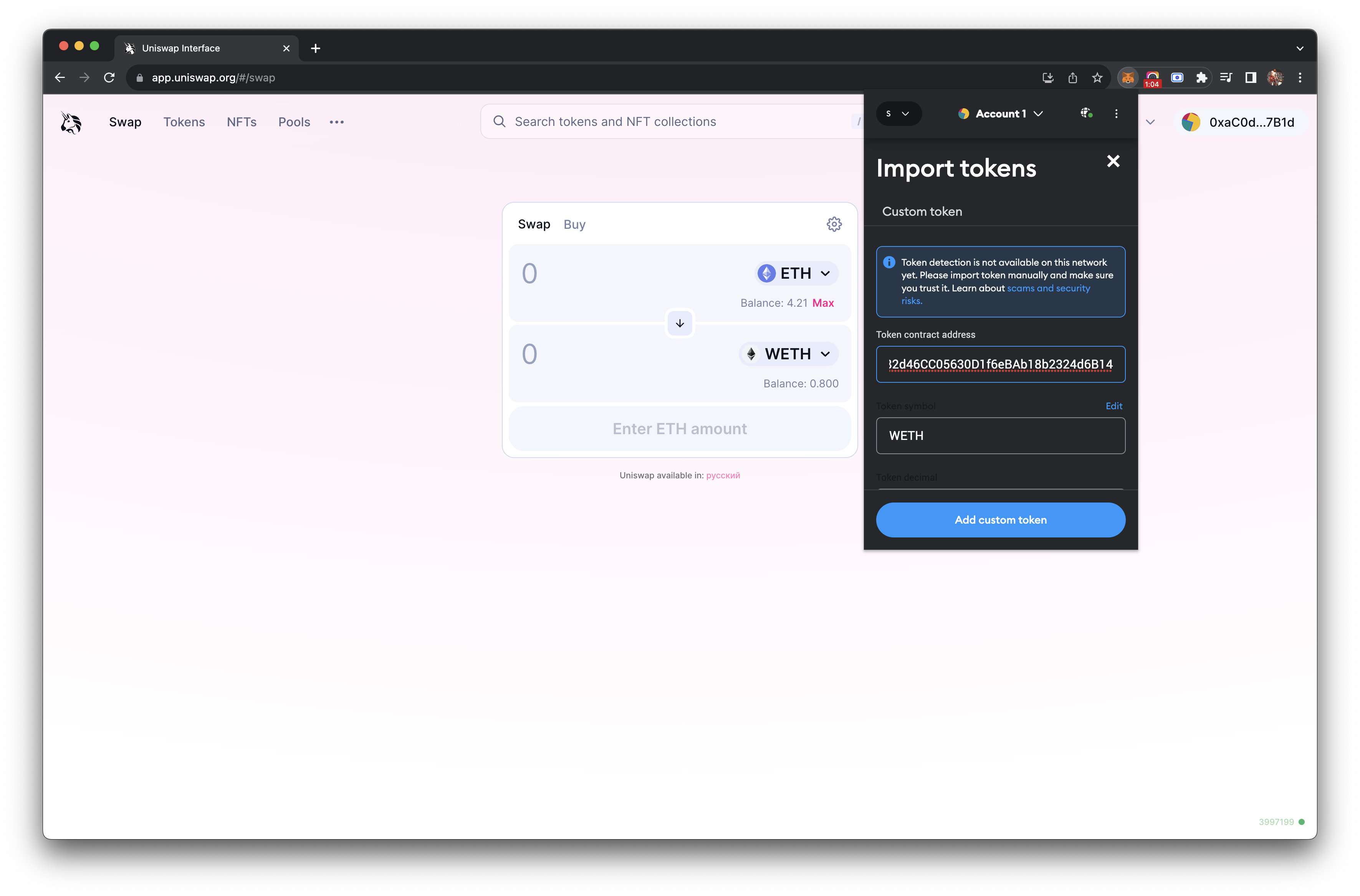Viewport: 1360px width, 896px height.
Task: Reload the Uniswap page
Action: (109, 78)
